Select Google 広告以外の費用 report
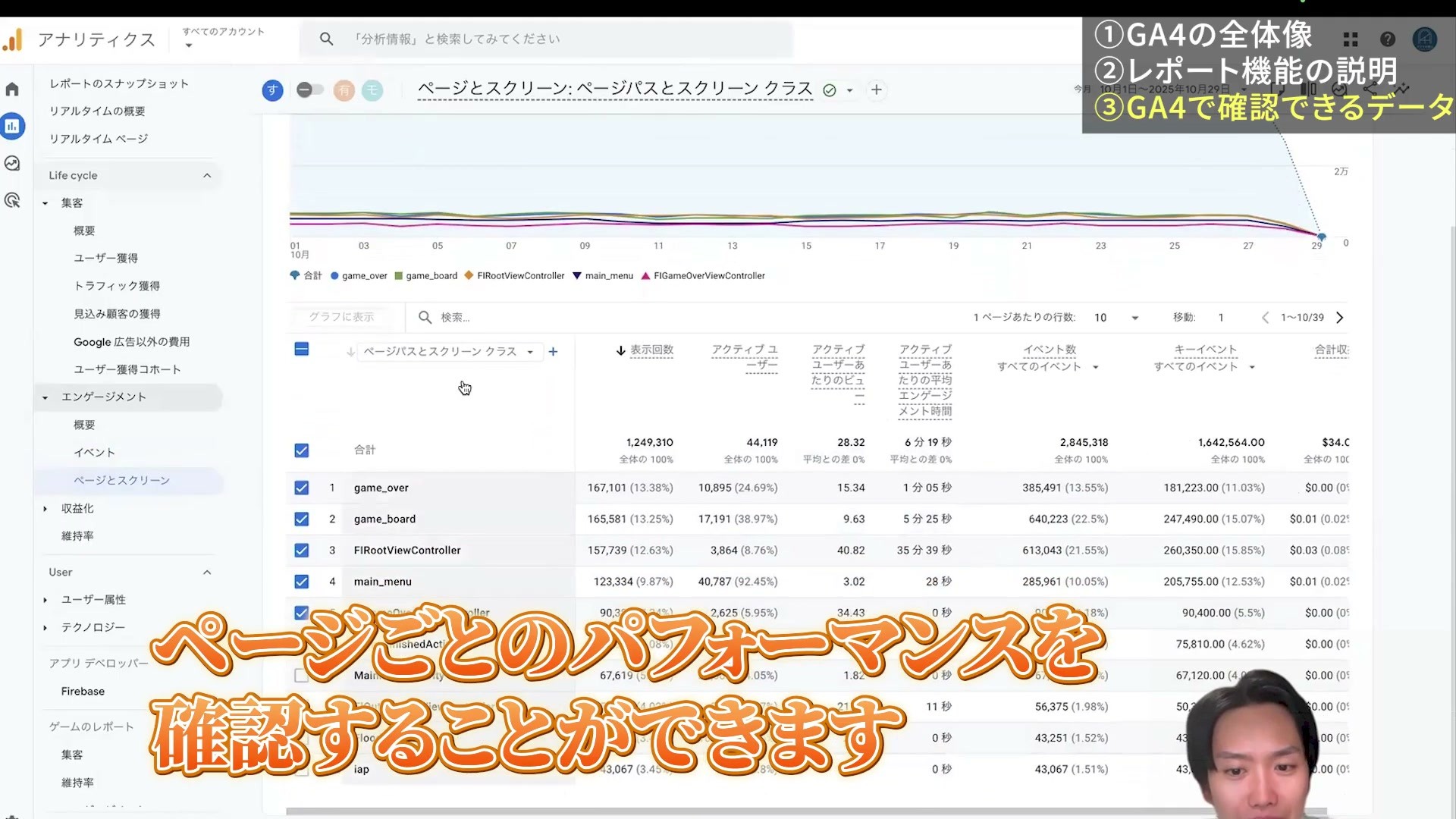1456x819 pixels. click(132, 342)
